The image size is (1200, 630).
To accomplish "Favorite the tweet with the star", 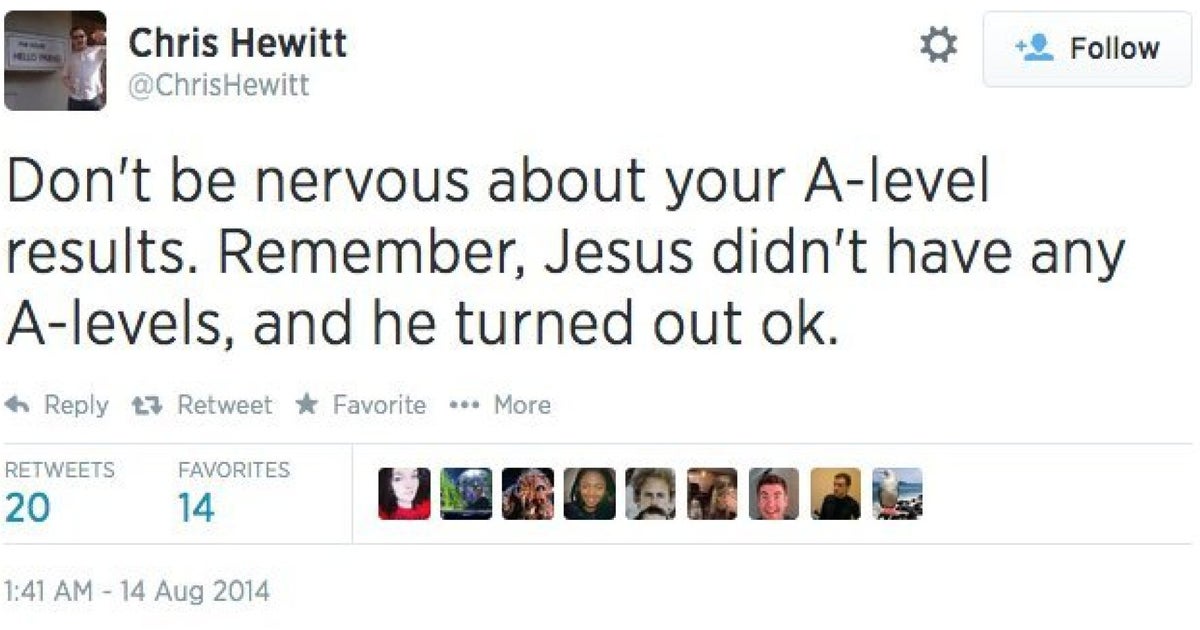I will pyautogui.click(x=361, y=405).
